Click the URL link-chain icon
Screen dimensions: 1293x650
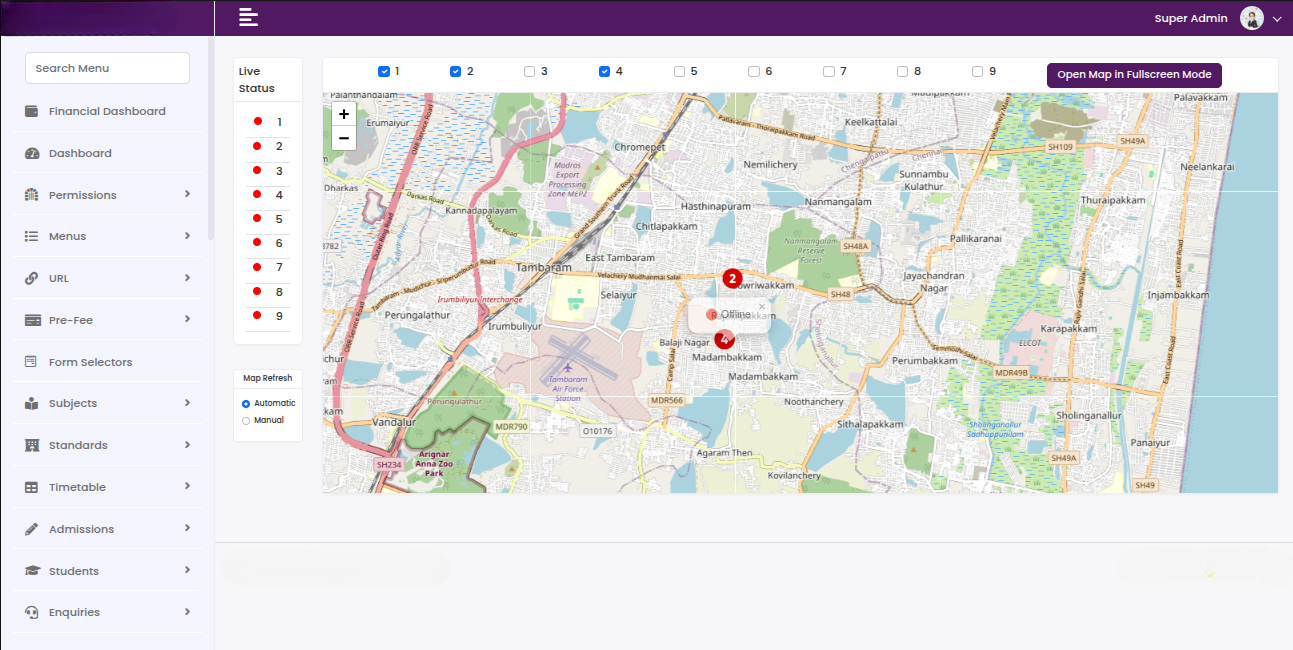click(31, 278)
